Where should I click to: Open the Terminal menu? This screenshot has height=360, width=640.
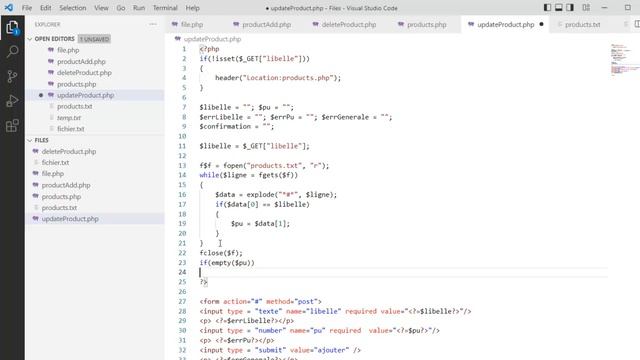pos(165,8)
